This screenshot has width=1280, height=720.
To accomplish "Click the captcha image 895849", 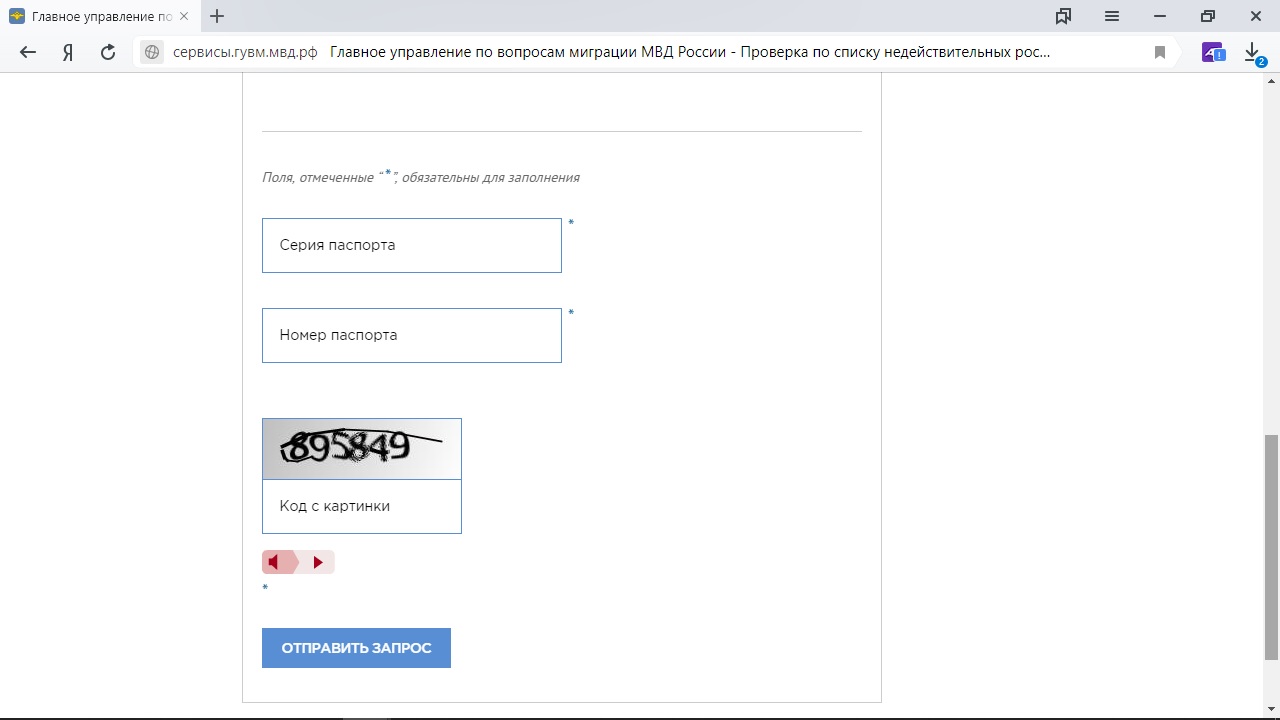I will coord(362,449).
